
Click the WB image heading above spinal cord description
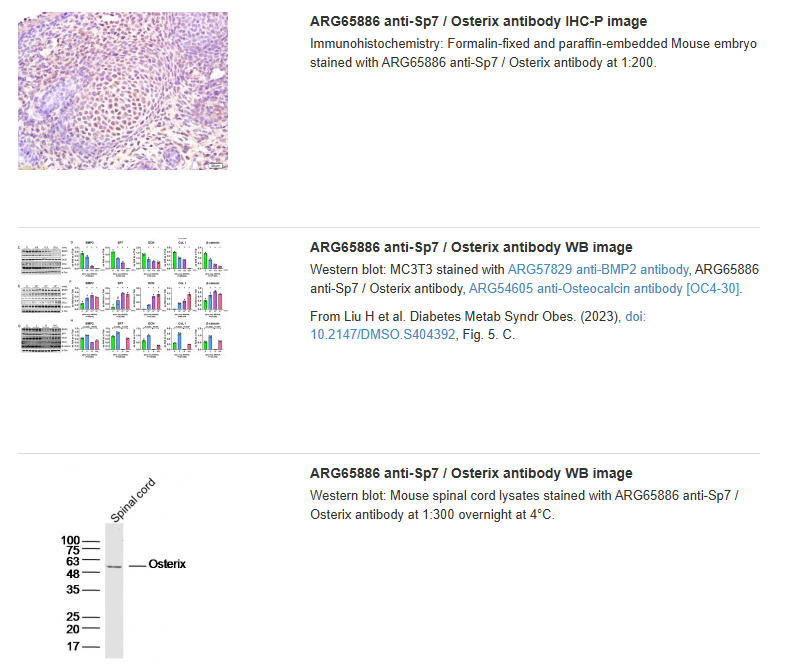click(x=471, y=473)
